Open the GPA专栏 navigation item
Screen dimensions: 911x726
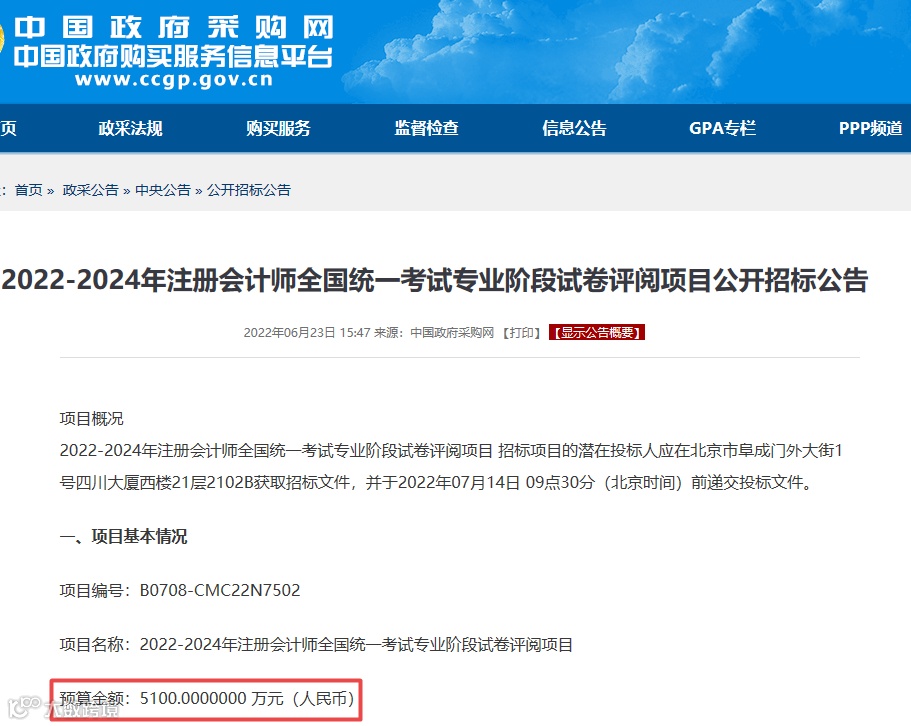pyautogui.click(x=722, y=128)
